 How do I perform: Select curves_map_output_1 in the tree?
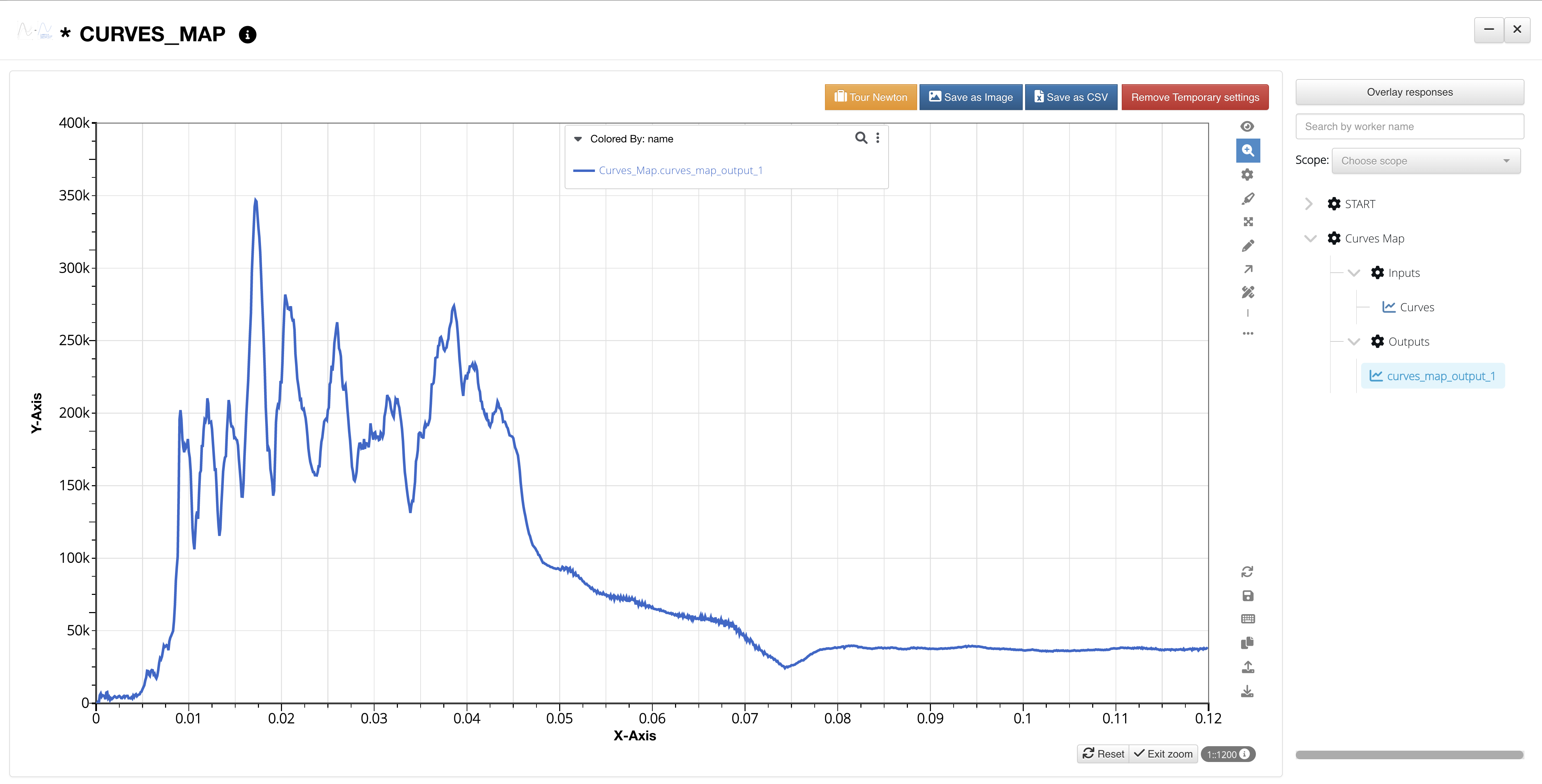point(1440,377)
